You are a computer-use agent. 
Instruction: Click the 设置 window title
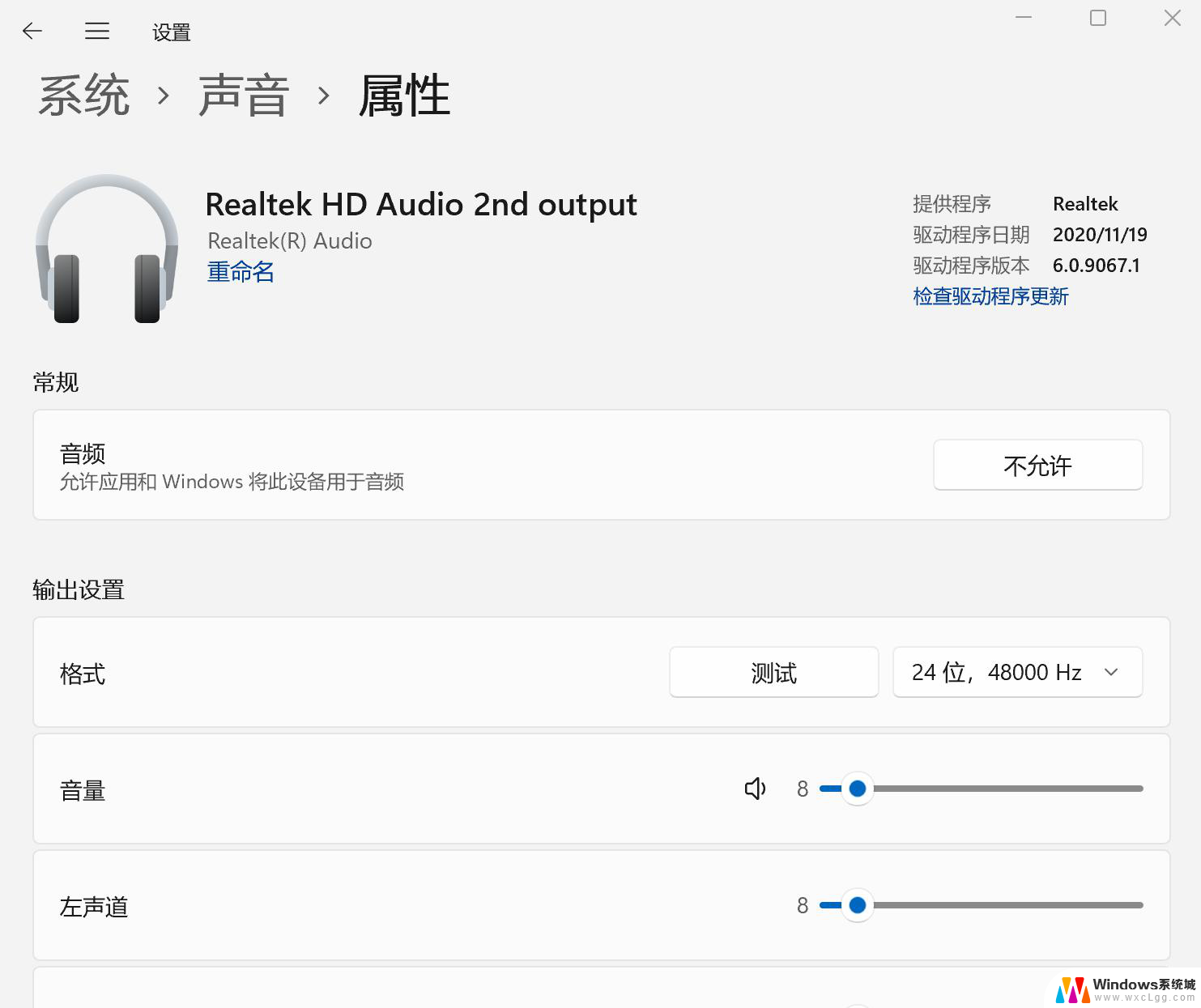[172, 32]
